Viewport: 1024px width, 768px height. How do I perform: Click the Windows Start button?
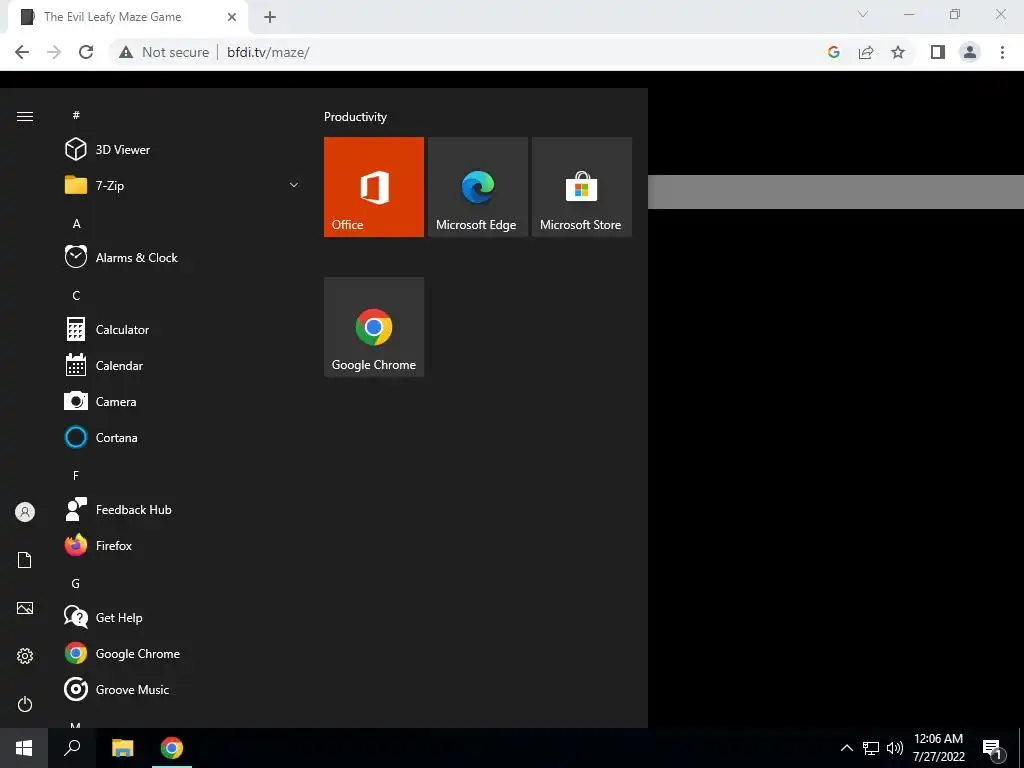pyautogui.click(x=24, y=748)
